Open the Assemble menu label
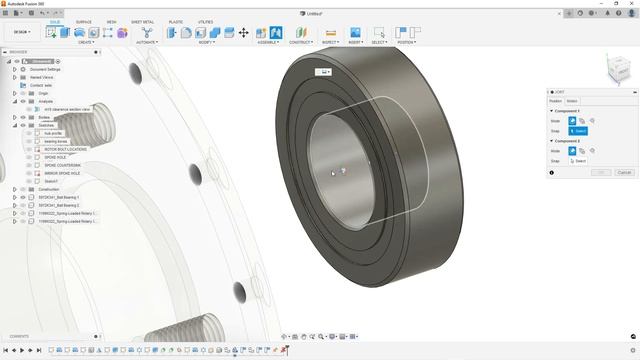The height and width of the screenshot is (360, 640). click(268, 42)
